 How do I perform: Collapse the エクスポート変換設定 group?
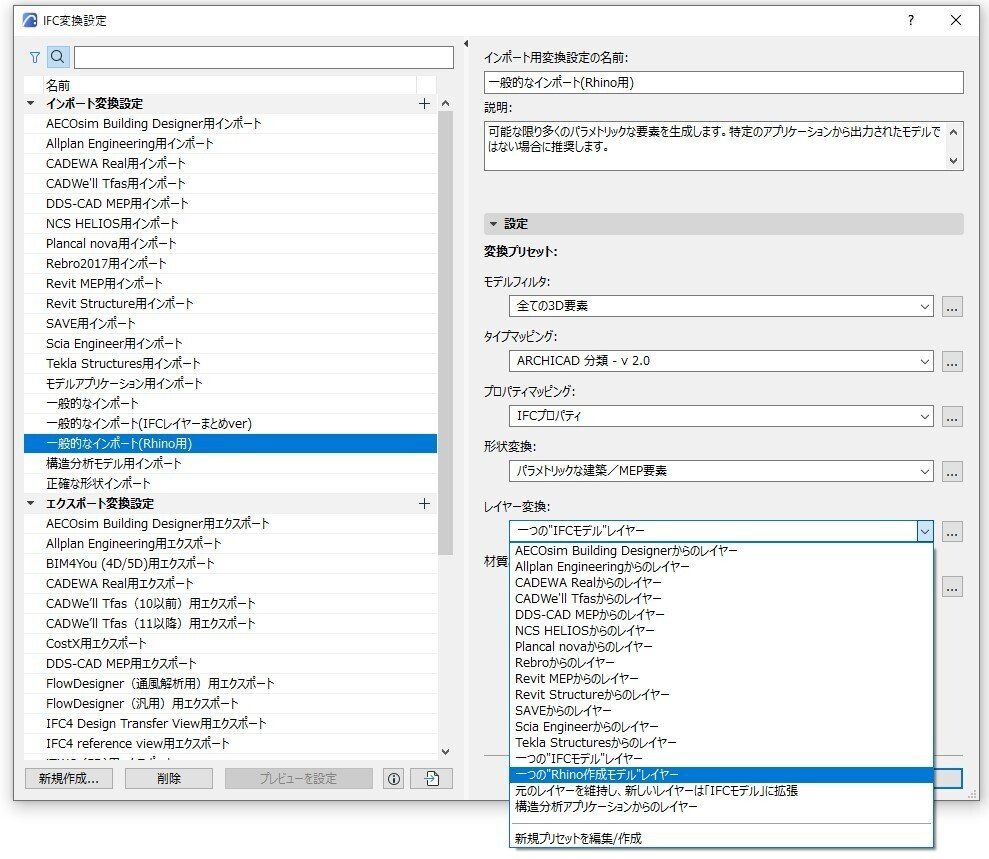(x=31, y=503)
